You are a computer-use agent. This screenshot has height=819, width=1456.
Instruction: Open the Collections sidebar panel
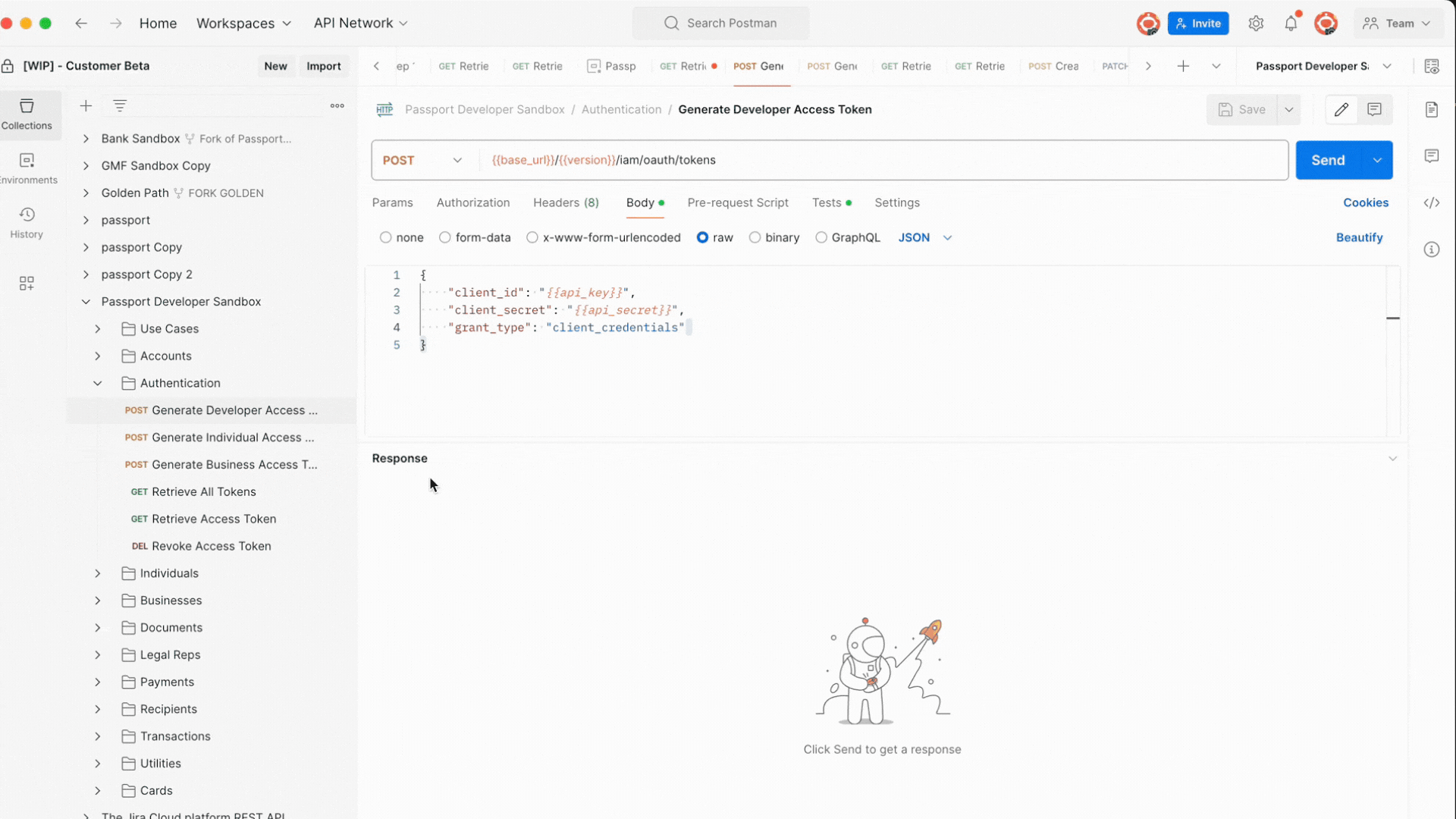pos(27,115)
